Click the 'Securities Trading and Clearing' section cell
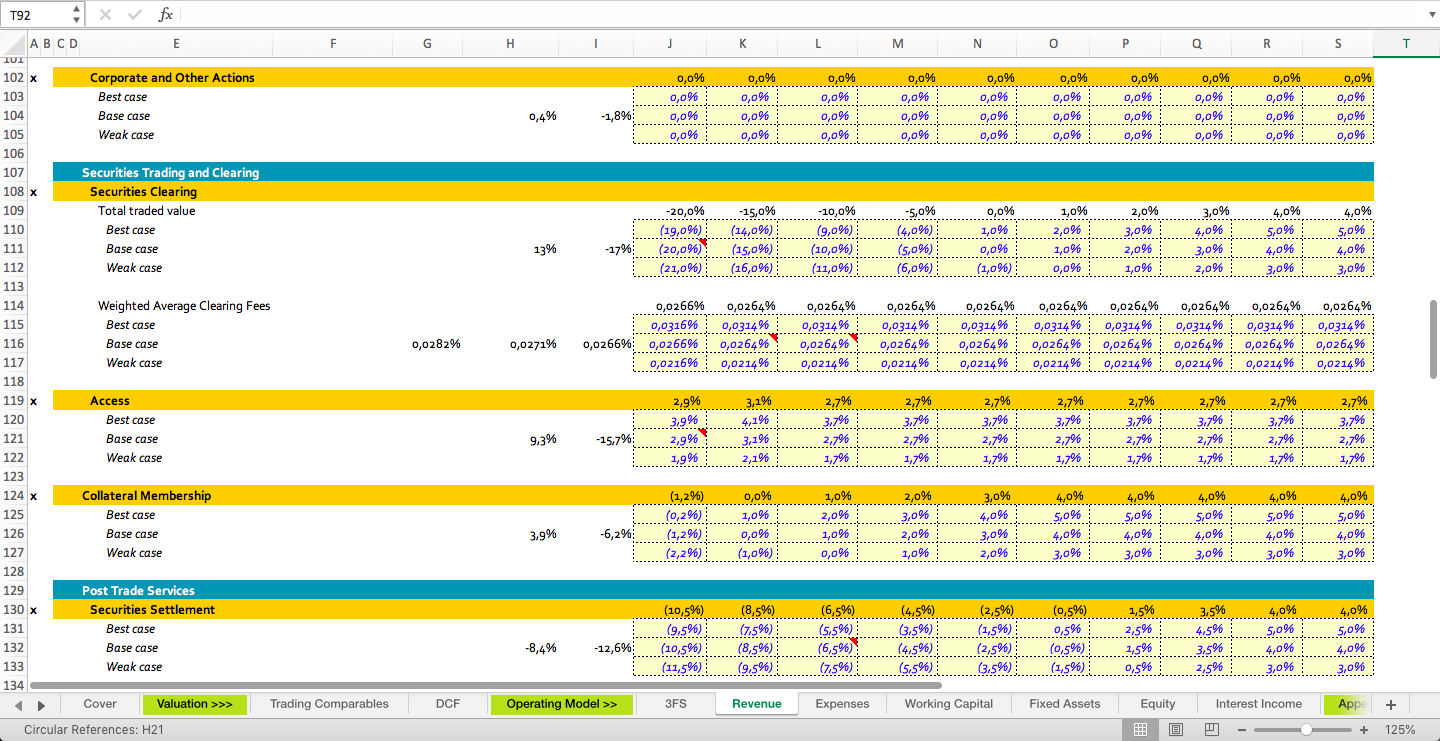 [170, 173]
